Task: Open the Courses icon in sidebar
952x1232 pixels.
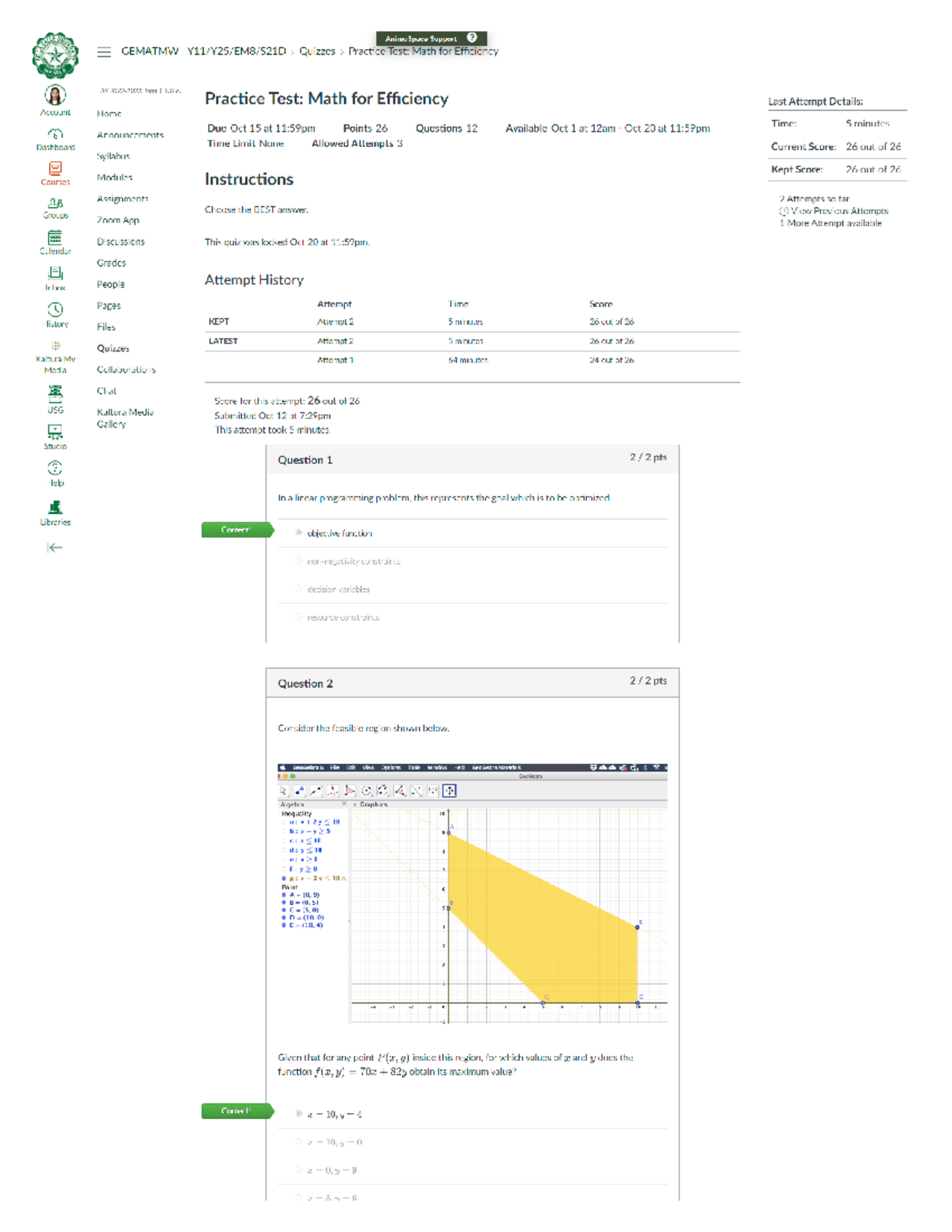Action: [55, 169]
